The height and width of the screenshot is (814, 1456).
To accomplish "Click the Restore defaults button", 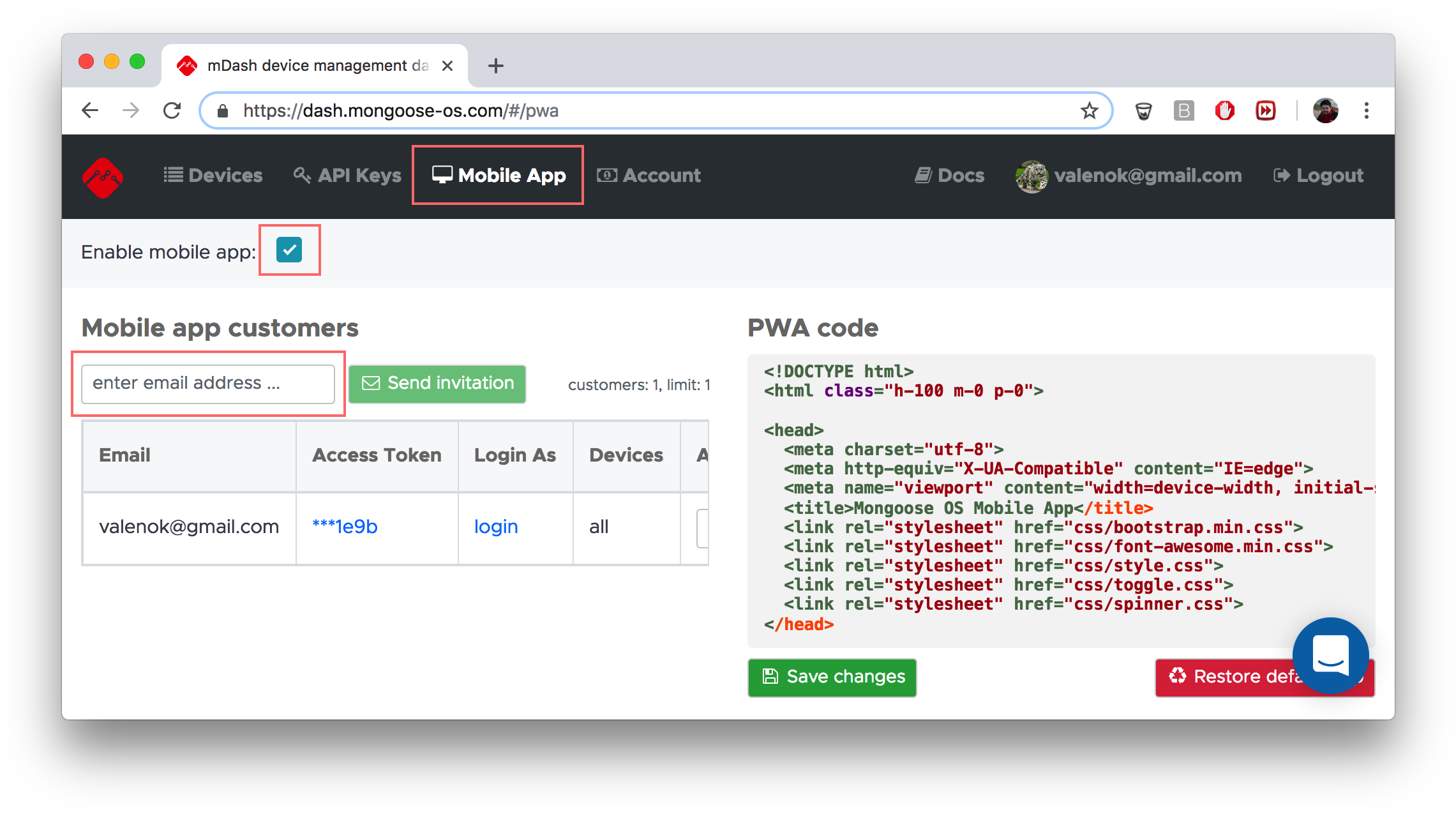I will pos(1264,677).
